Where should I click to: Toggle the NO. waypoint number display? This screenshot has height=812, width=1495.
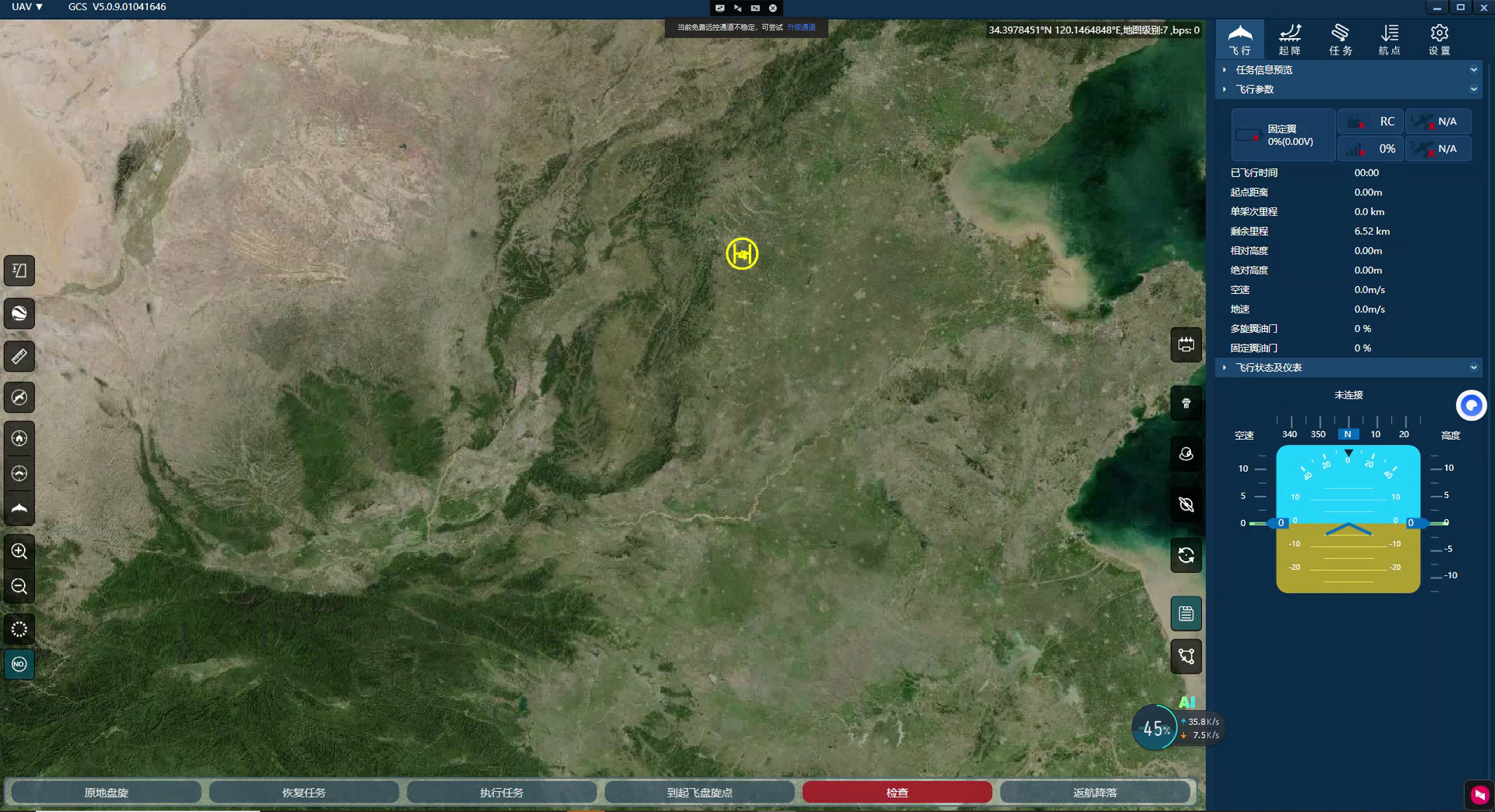coord(19,664)
